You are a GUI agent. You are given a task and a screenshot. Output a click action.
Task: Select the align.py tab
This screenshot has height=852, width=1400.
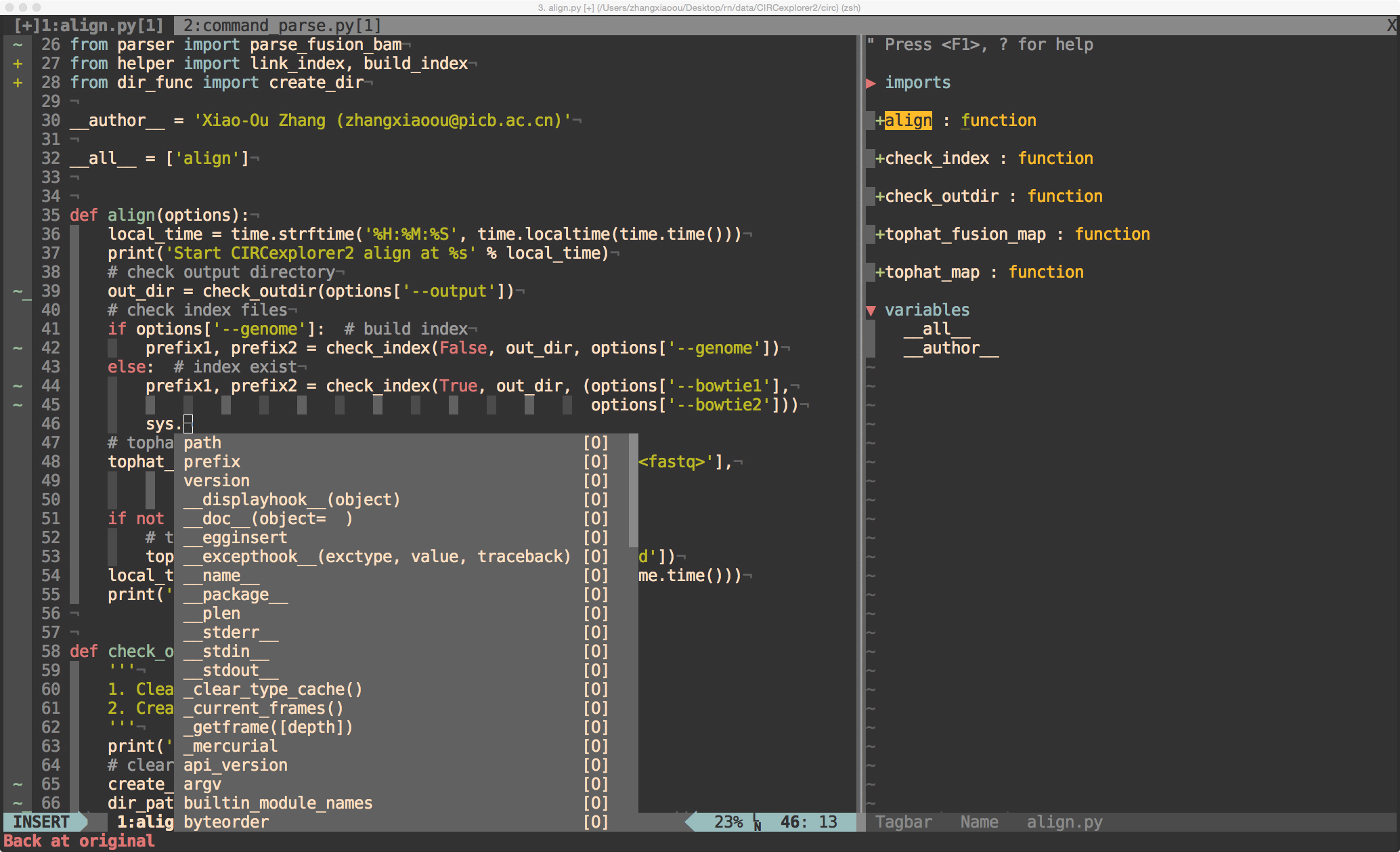coord(89,26)
